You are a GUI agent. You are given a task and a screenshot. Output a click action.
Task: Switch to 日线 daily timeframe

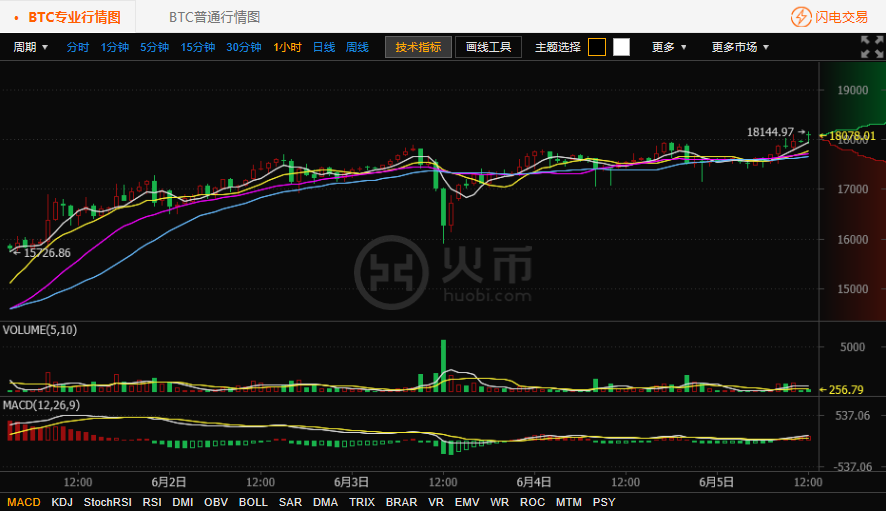click(324, 47)
